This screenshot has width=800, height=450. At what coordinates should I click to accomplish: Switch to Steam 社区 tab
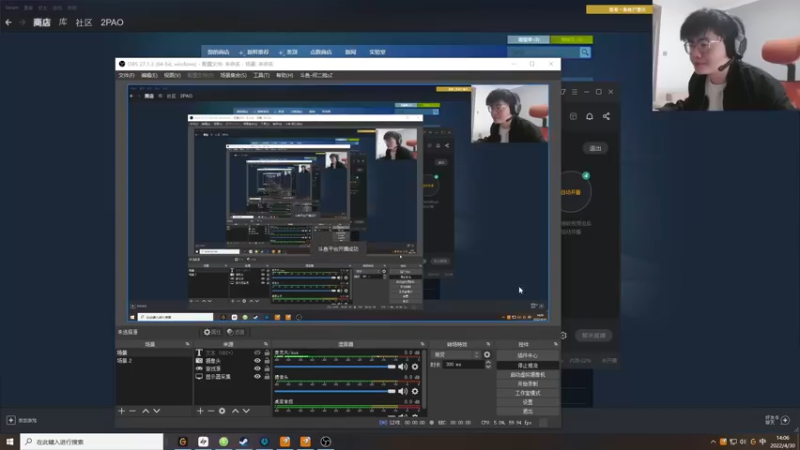[84, 22]
